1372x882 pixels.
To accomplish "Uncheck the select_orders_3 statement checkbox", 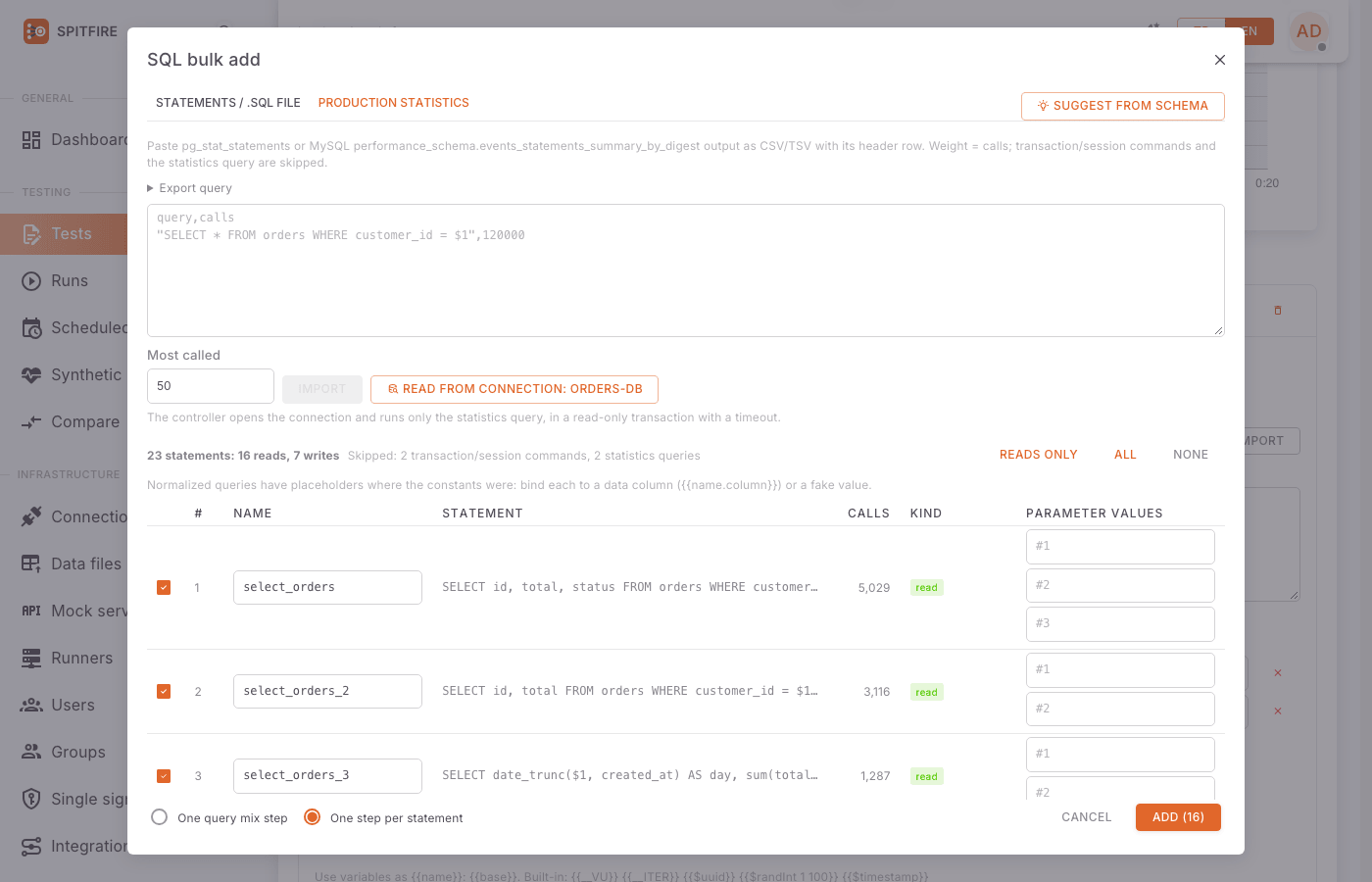I will click(x=164, y=776).
